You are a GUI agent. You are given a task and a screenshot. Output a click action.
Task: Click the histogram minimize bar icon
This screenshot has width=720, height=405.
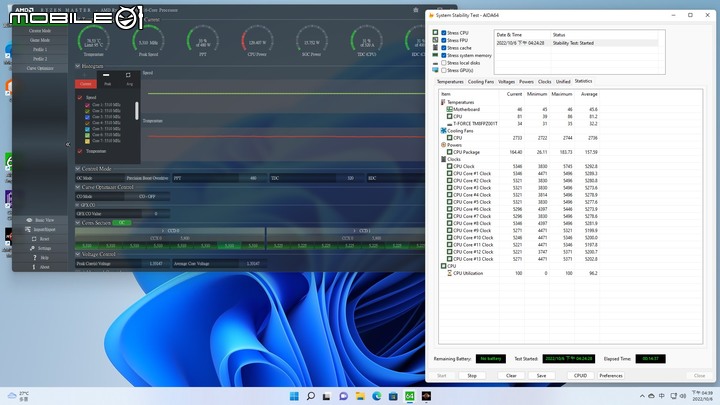[x=107, y=75]
